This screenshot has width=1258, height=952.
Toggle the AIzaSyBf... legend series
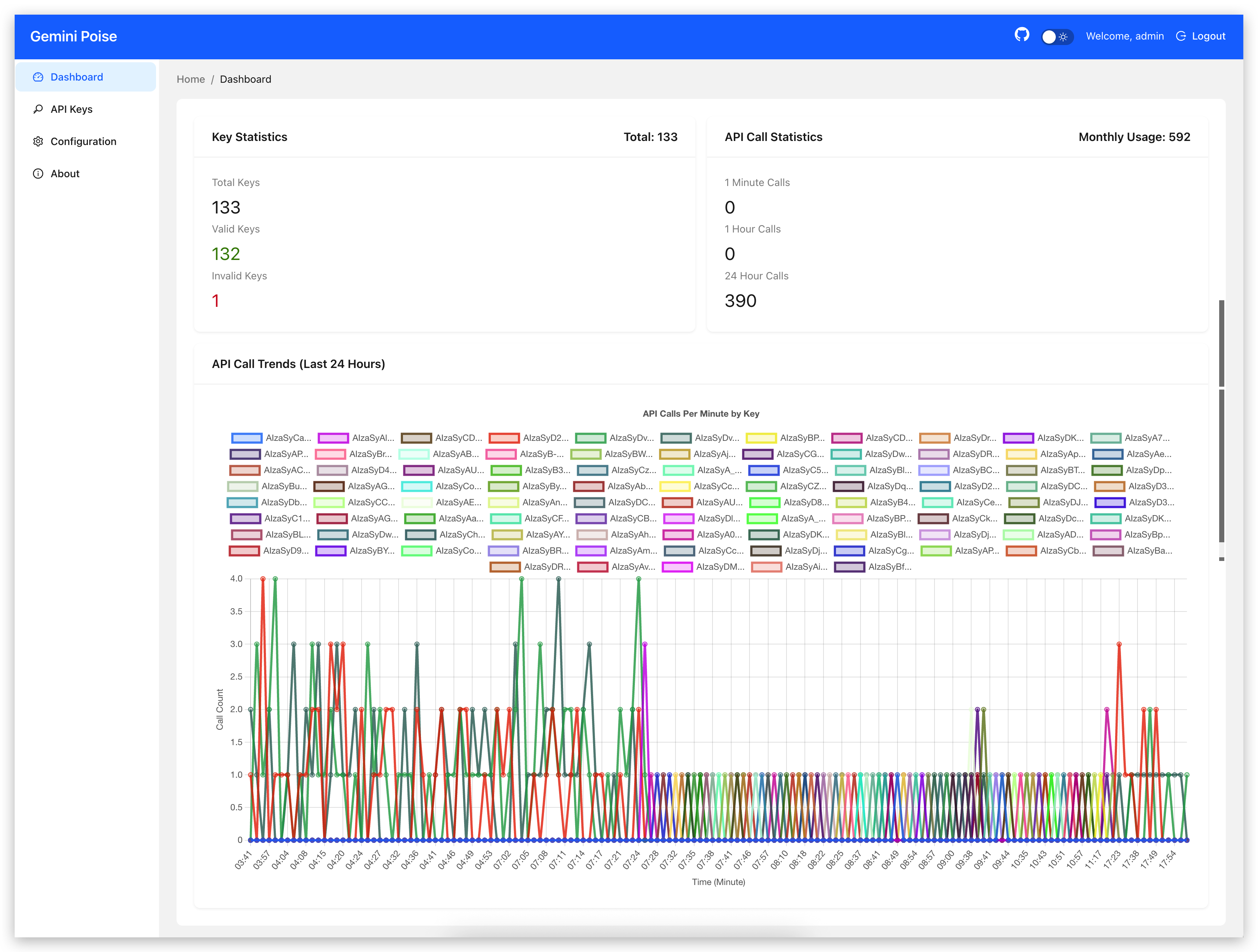[x=873, y=567]
